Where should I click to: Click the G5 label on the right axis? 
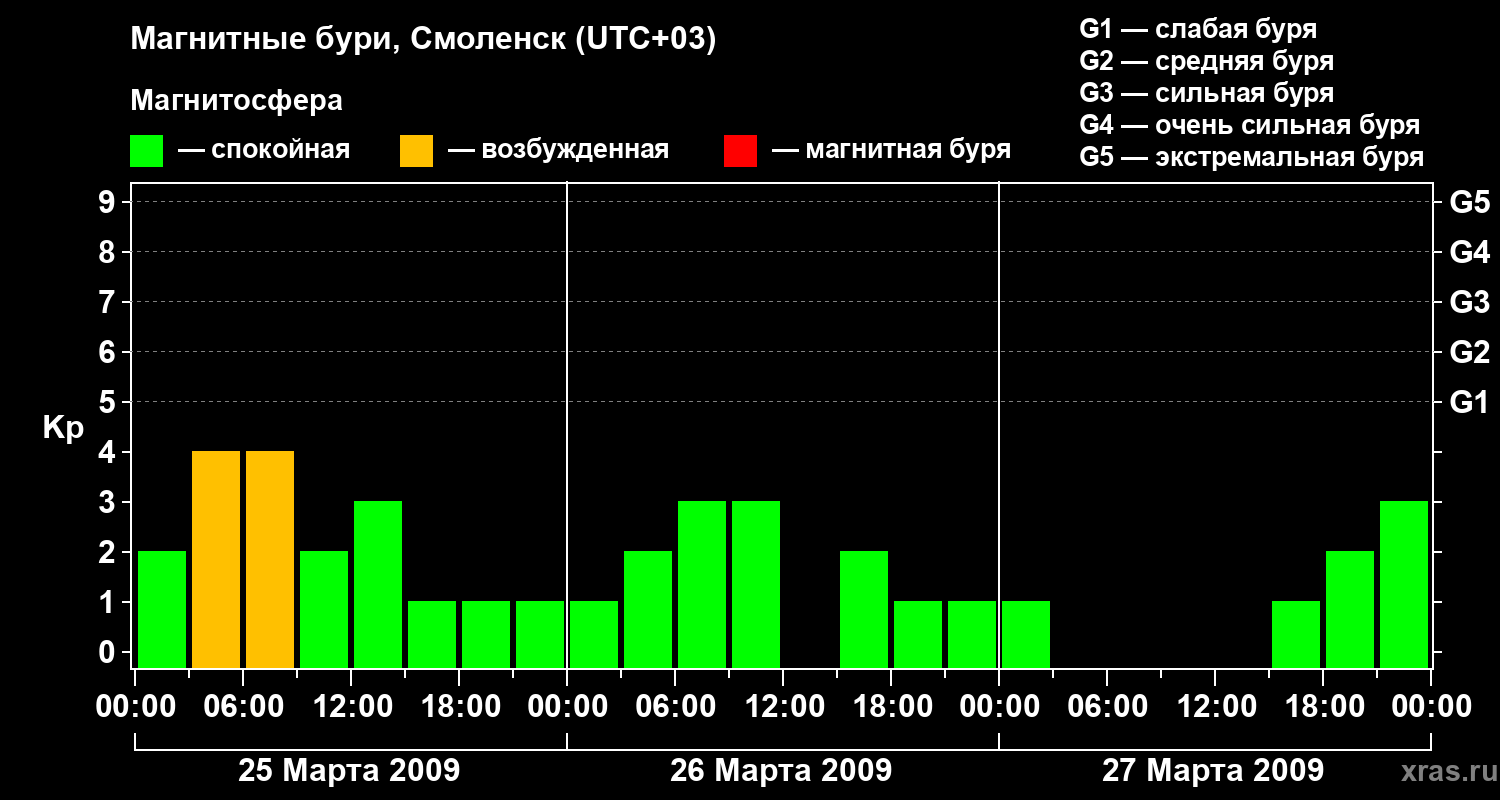(x=1470, y=203)
